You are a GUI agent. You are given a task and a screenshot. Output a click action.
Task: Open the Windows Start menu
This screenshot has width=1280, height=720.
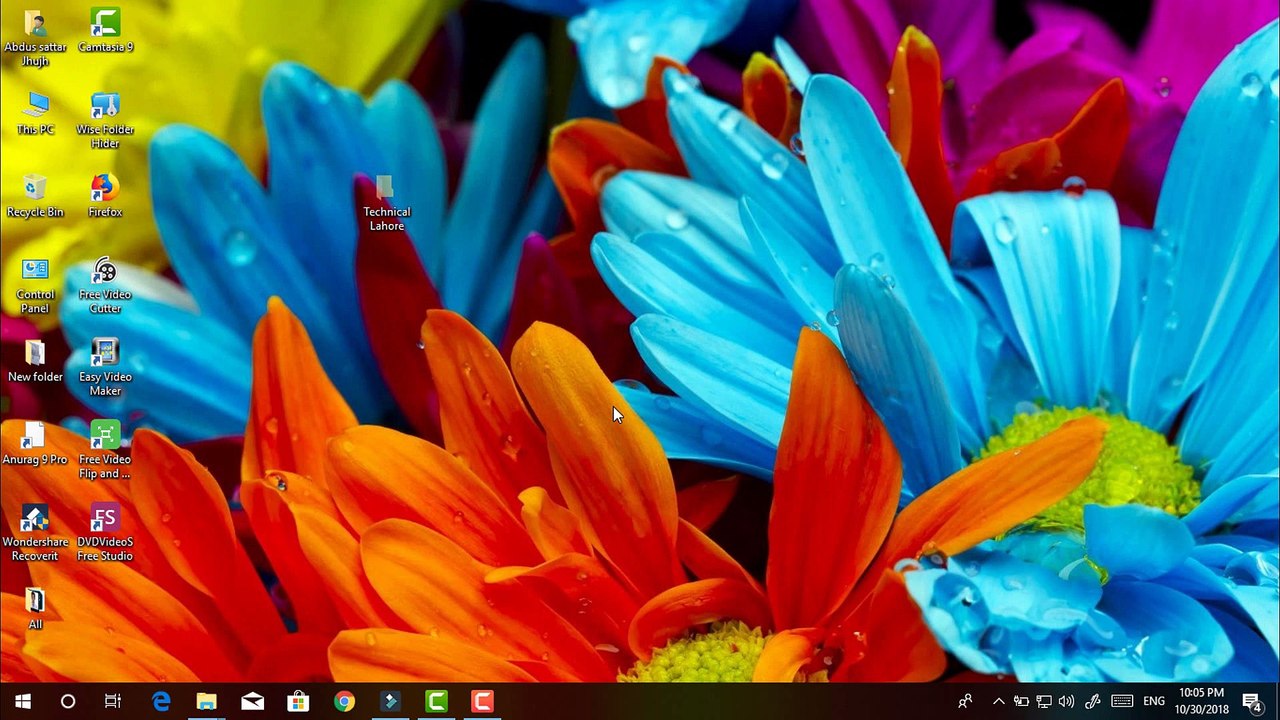(x=23, y=701)
